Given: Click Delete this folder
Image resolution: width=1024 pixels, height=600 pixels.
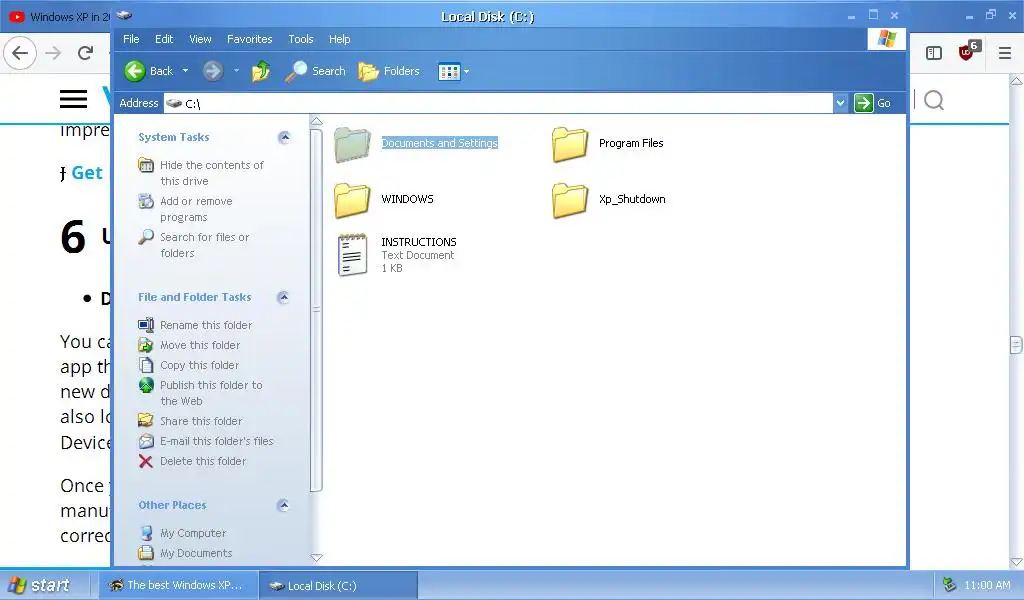Looking at the screenshot, I should [x=192, y=462].
